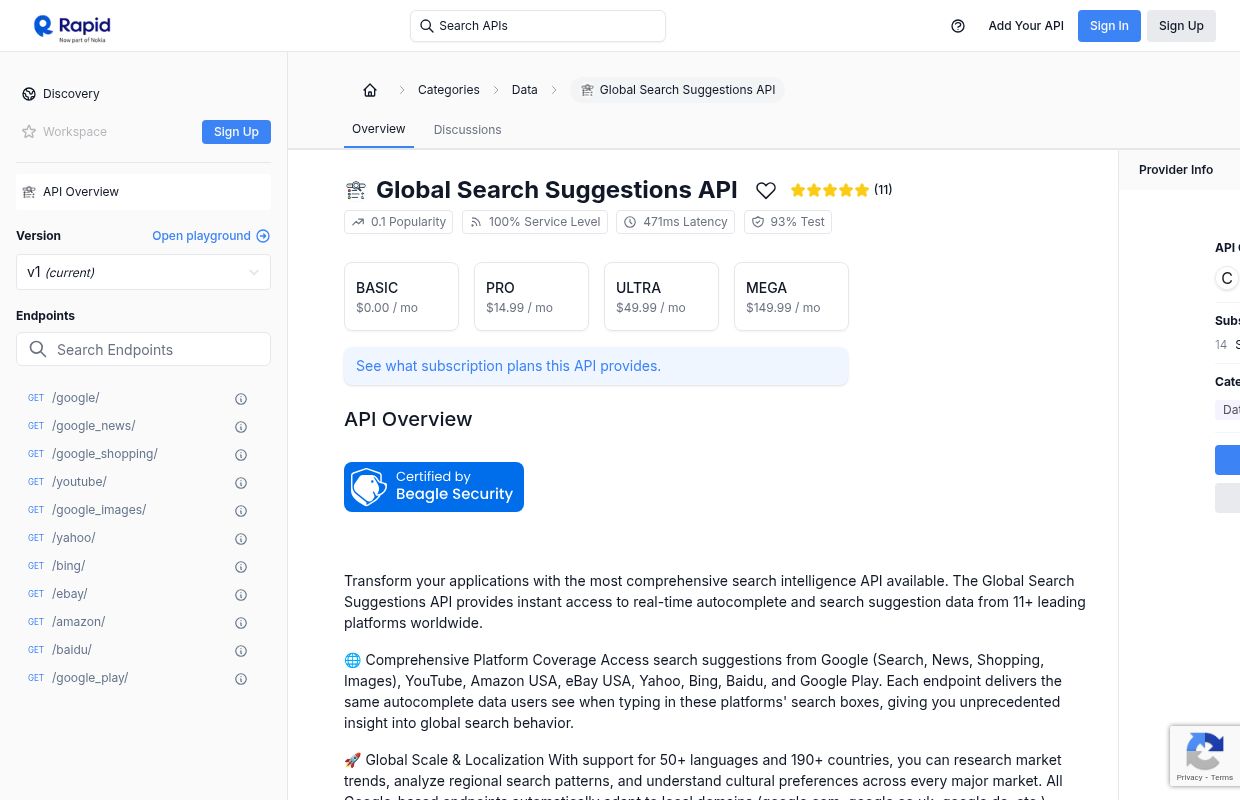This screenshot has height=800, width=1240.
Task: Click the 0.1 Popularity badge
Action: tap(398, 222)
